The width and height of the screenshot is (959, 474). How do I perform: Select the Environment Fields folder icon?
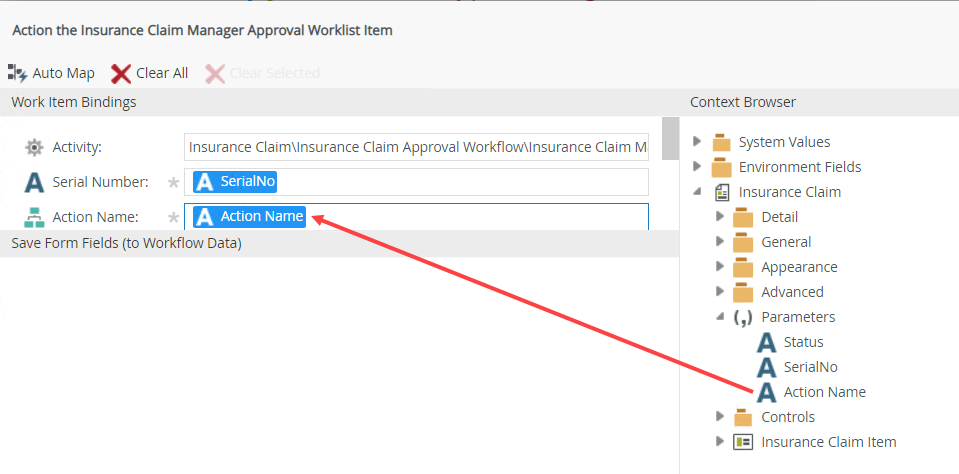pyautogui.click(x=722, y=168)
